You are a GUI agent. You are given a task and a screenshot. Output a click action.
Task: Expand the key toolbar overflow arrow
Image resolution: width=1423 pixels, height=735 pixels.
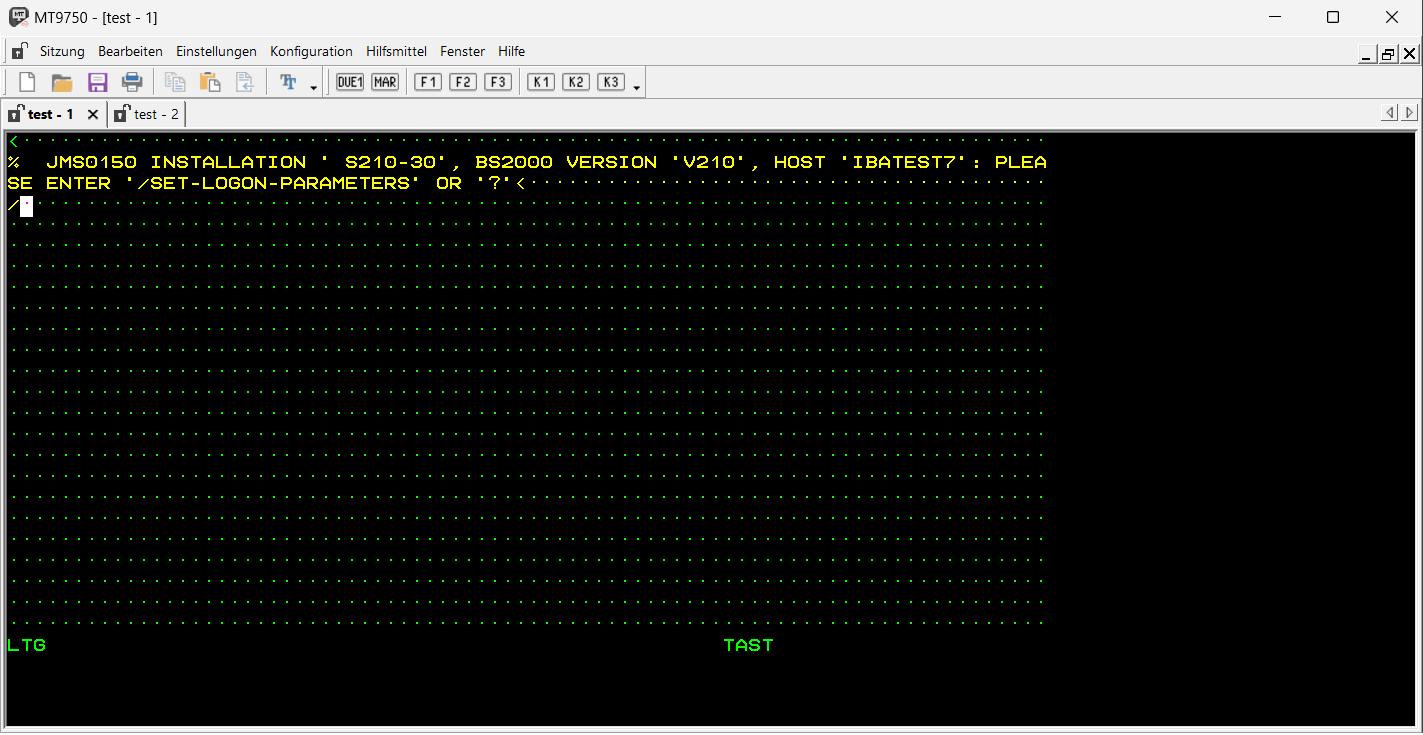click(637, 87)
